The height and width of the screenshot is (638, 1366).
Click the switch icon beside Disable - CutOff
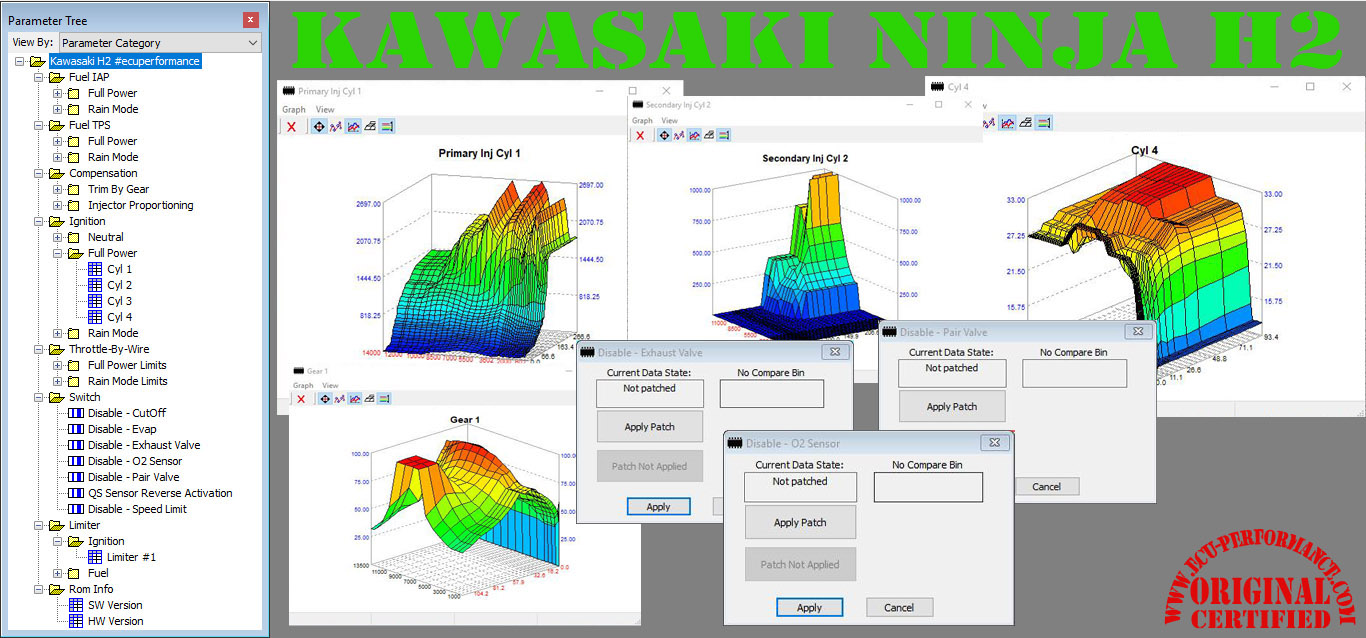click(75, 413)
